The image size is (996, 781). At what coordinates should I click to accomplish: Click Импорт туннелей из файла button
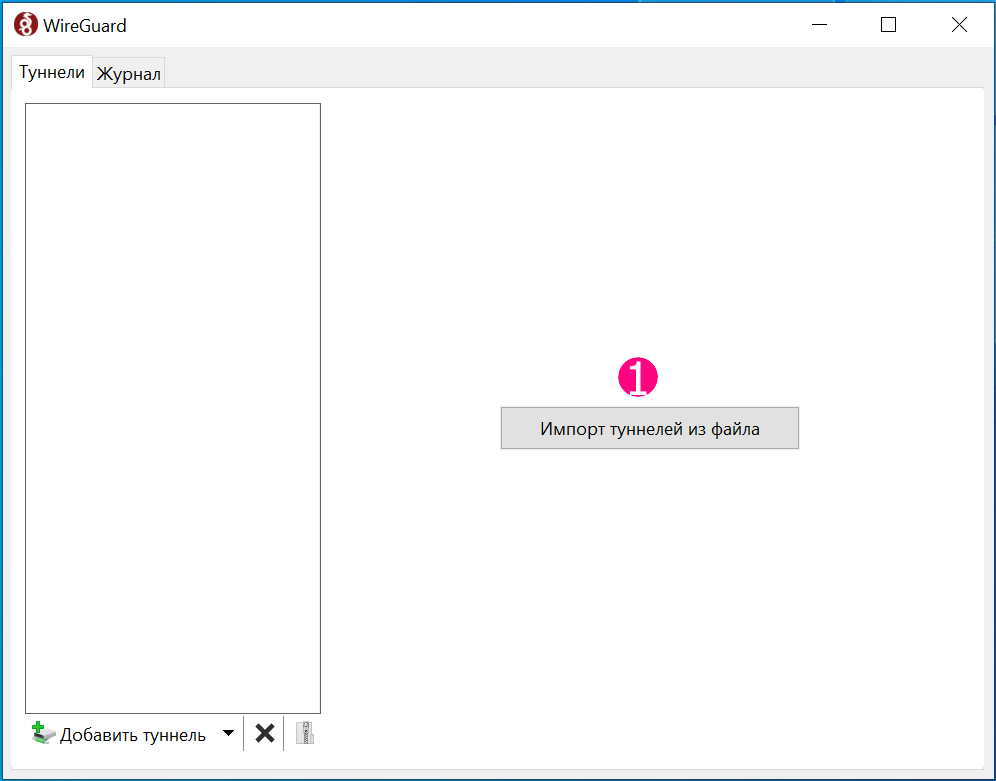pos(649,428)
